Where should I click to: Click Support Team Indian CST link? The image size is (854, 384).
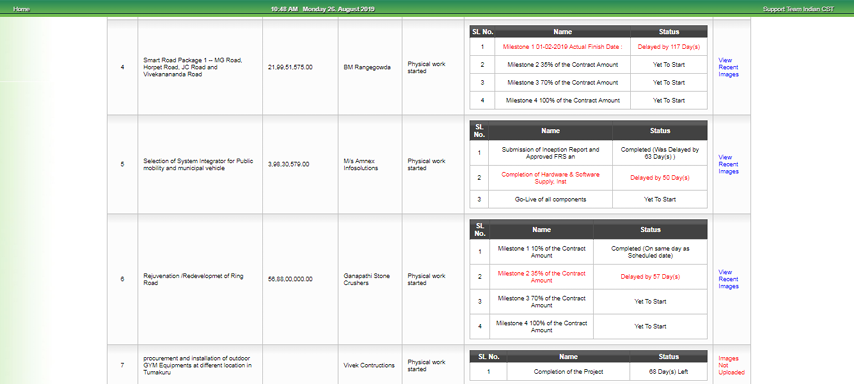[798, 9]
